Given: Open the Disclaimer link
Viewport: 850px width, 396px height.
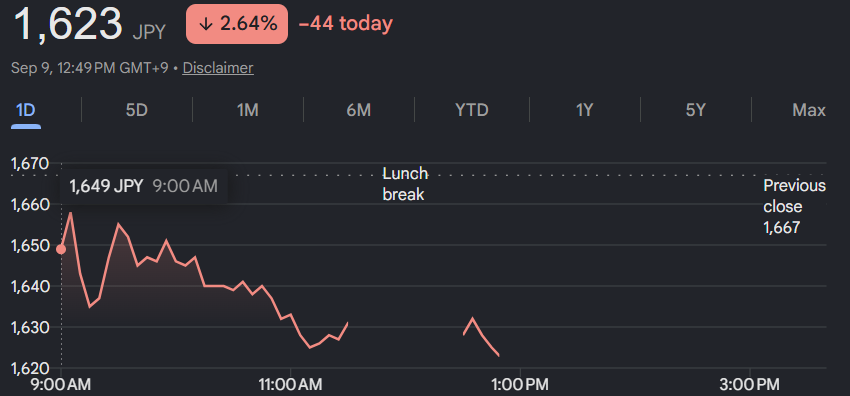Looking at the screenshot, I should (218, 68).
